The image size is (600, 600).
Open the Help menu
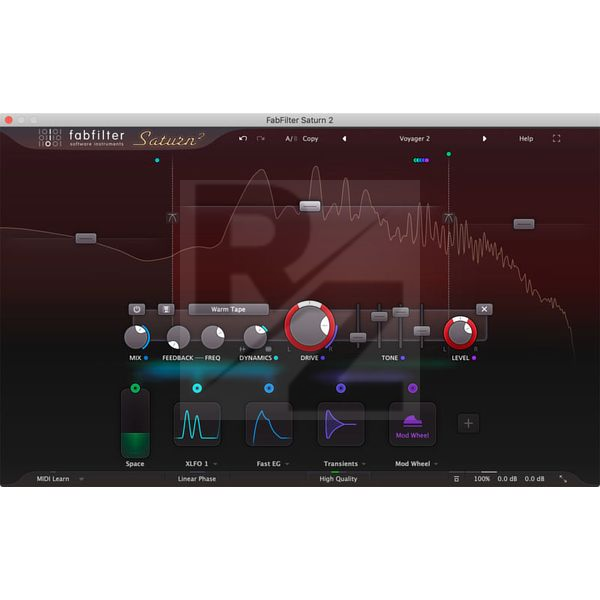pos(526,139)
